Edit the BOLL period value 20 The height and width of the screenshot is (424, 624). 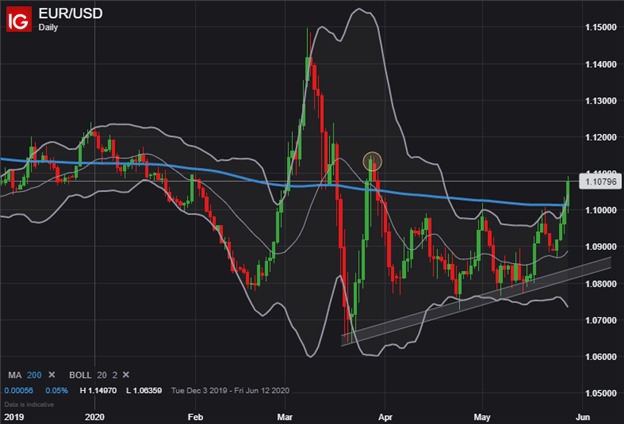click(x=102, y=375)
